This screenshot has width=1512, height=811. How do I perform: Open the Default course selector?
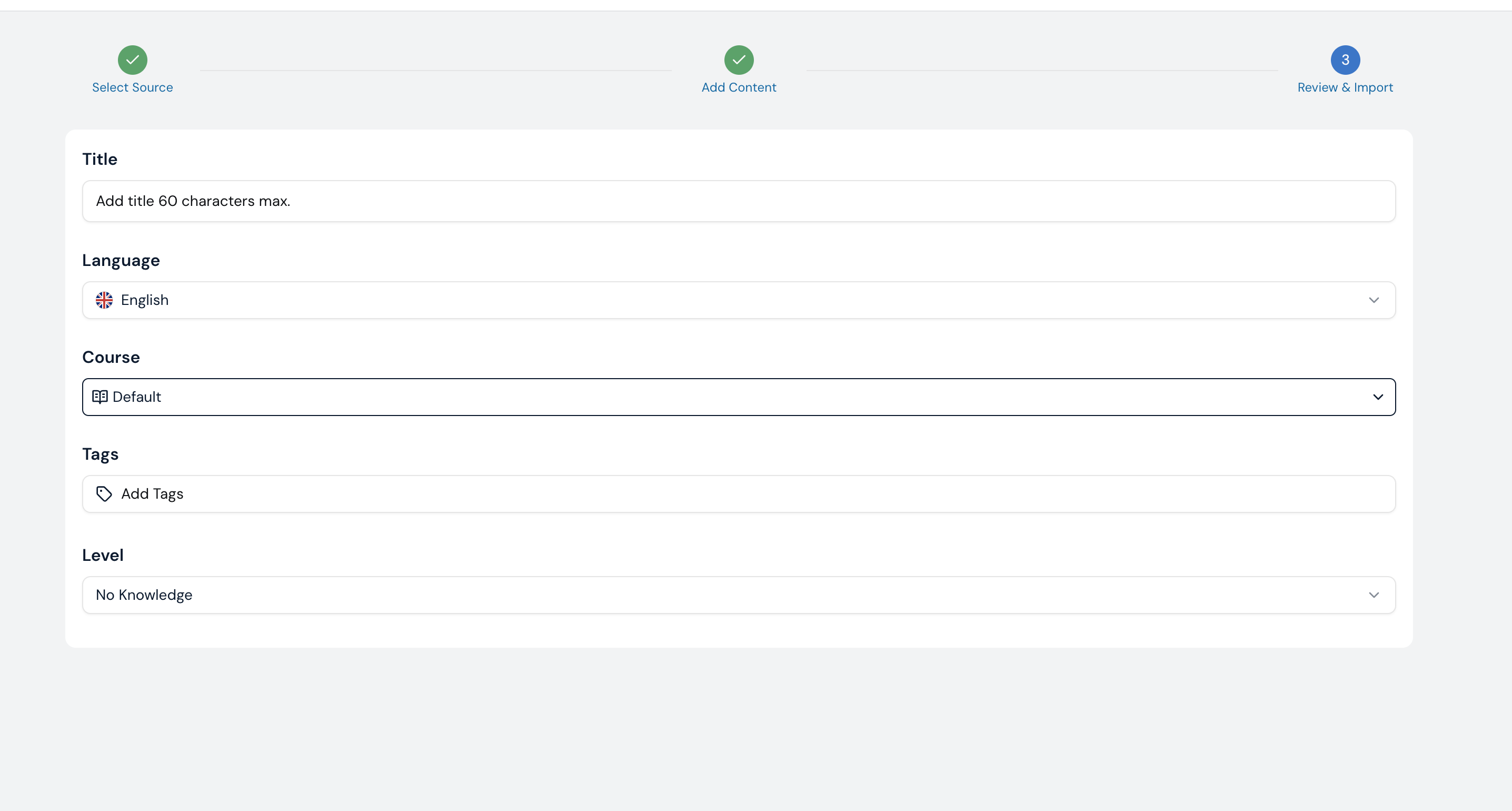739,397
